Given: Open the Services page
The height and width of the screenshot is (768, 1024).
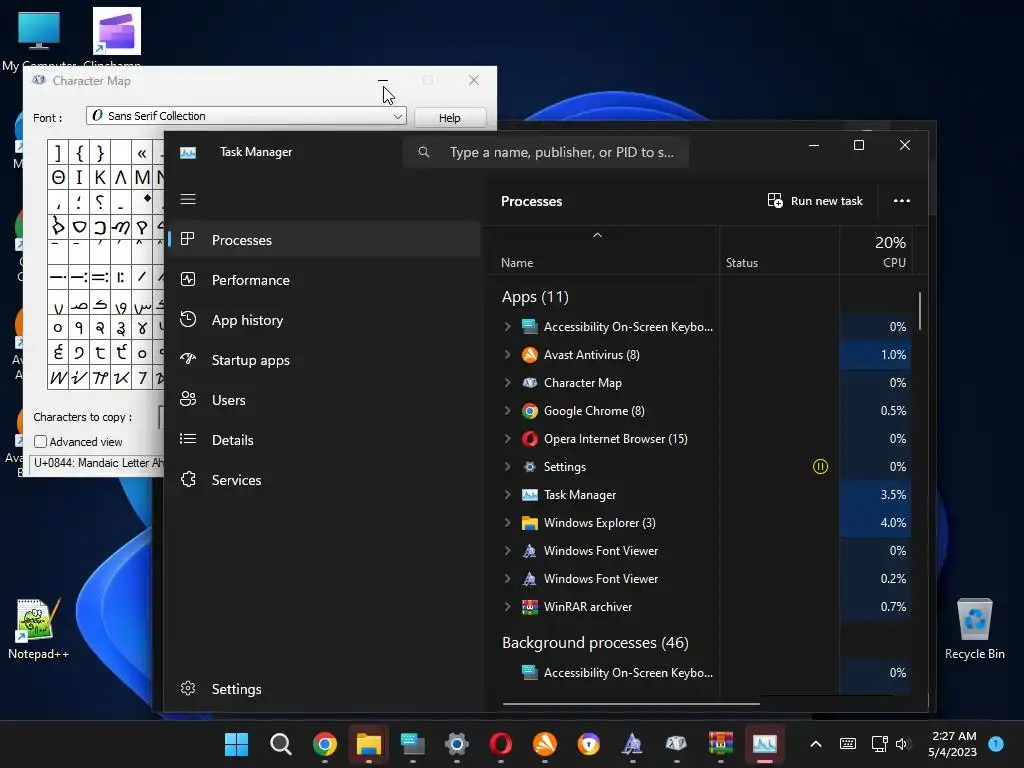Looking at the screenshot, I should tap(325, 480).
